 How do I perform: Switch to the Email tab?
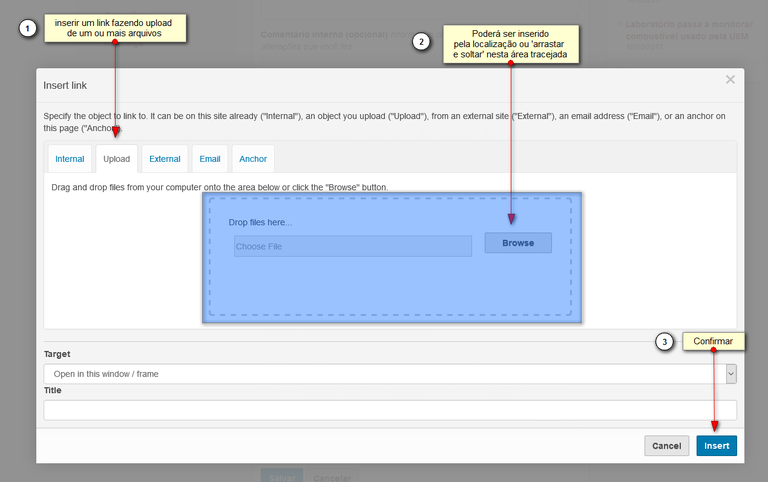coord(210,159)
